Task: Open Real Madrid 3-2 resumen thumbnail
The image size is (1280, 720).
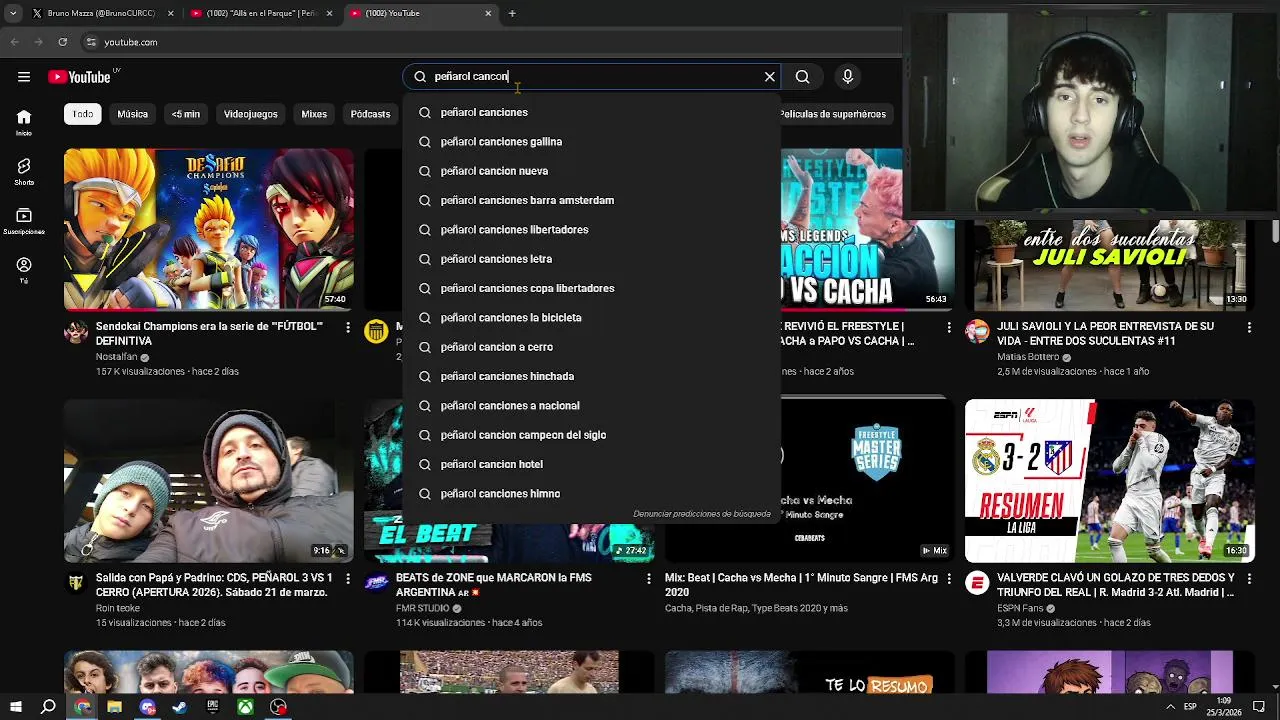Action: tap(1110, 481)
